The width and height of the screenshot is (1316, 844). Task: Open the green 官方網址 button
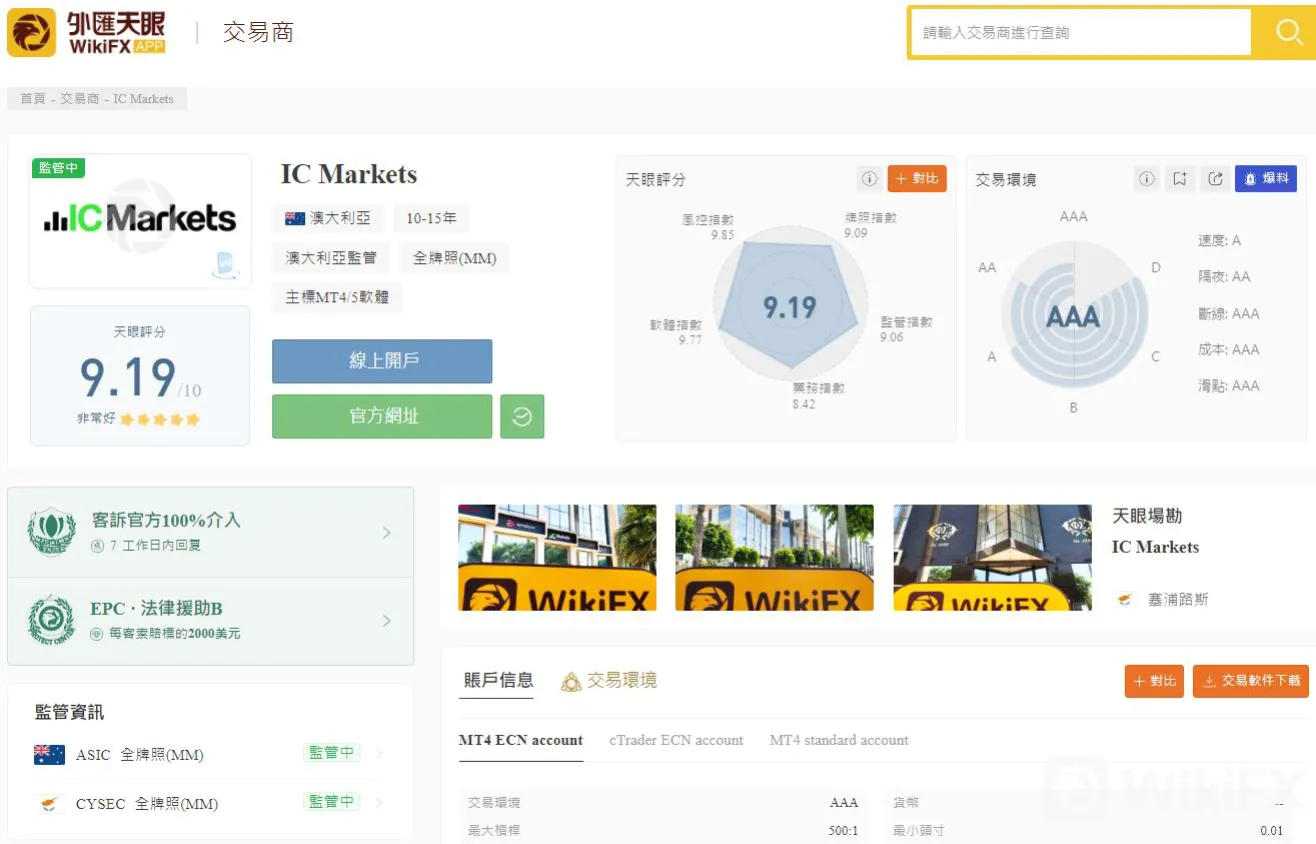tap(382, 416)
